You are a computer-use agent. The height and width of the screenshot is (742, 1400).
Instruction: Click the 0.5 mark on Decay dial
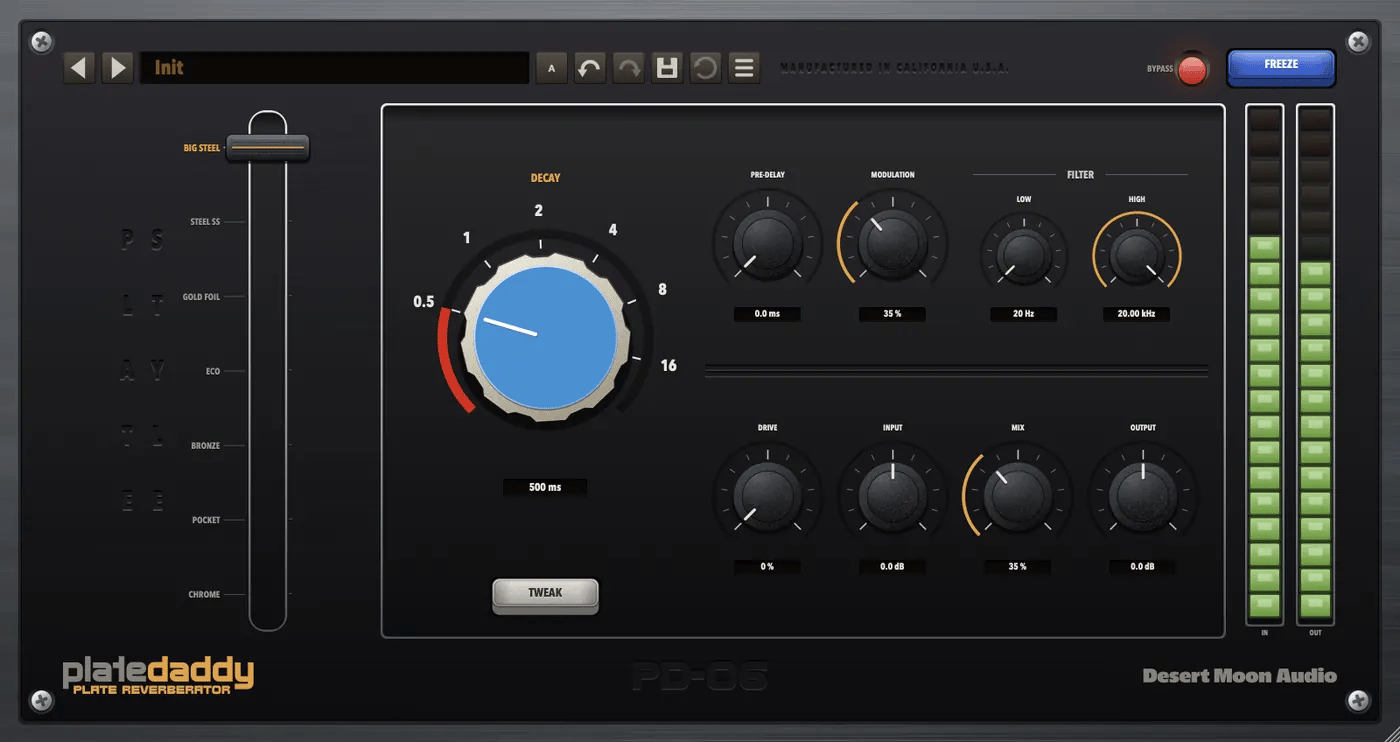point(424,302)
